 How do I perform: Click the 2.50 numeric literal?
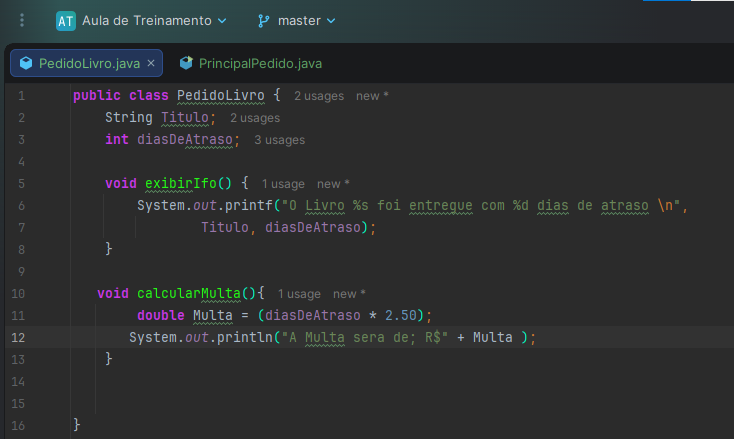pos(400,315)
